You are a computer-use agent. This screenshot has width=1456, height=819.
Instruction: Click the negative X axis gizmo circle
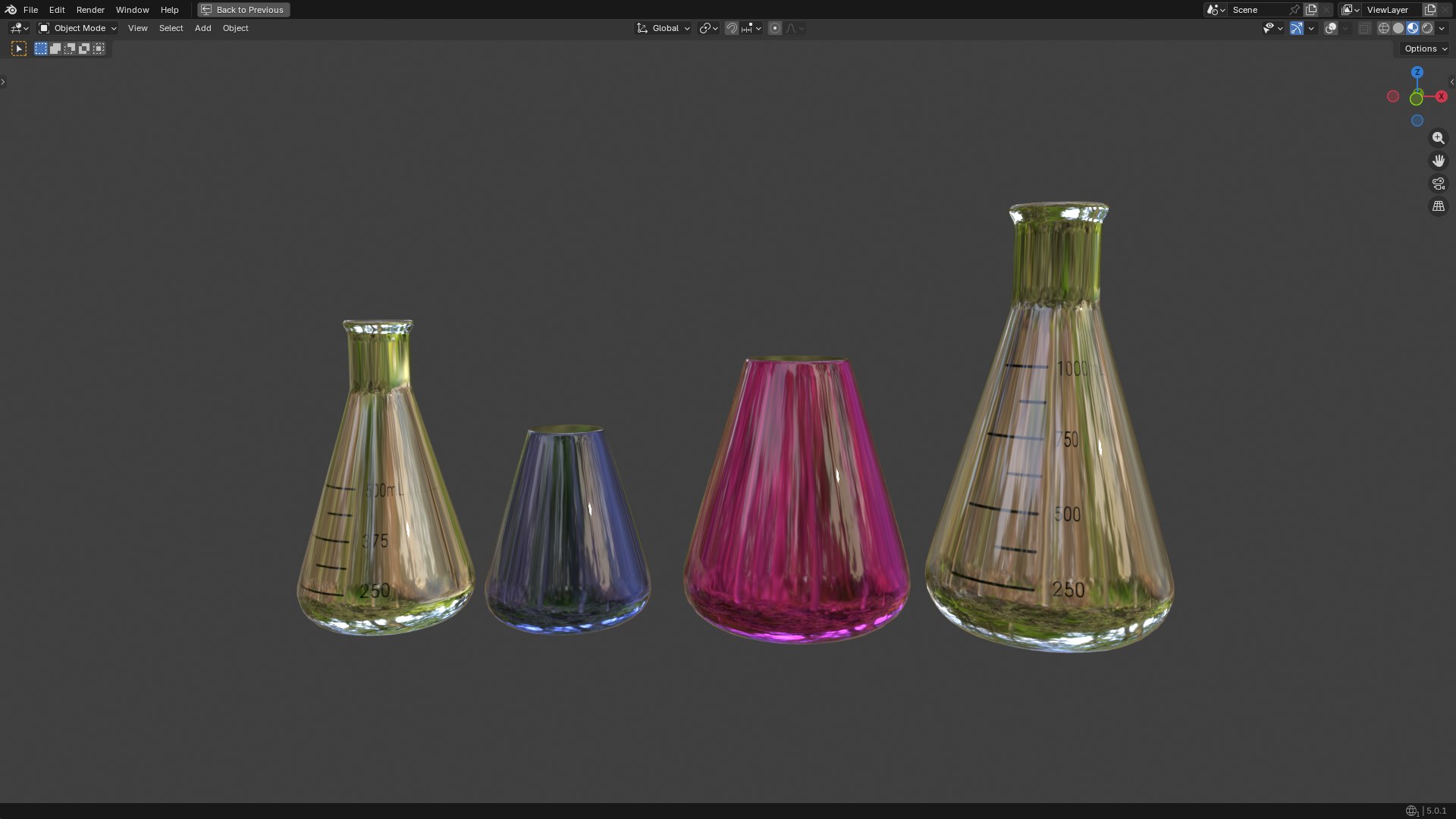(x=1393, y=96)
